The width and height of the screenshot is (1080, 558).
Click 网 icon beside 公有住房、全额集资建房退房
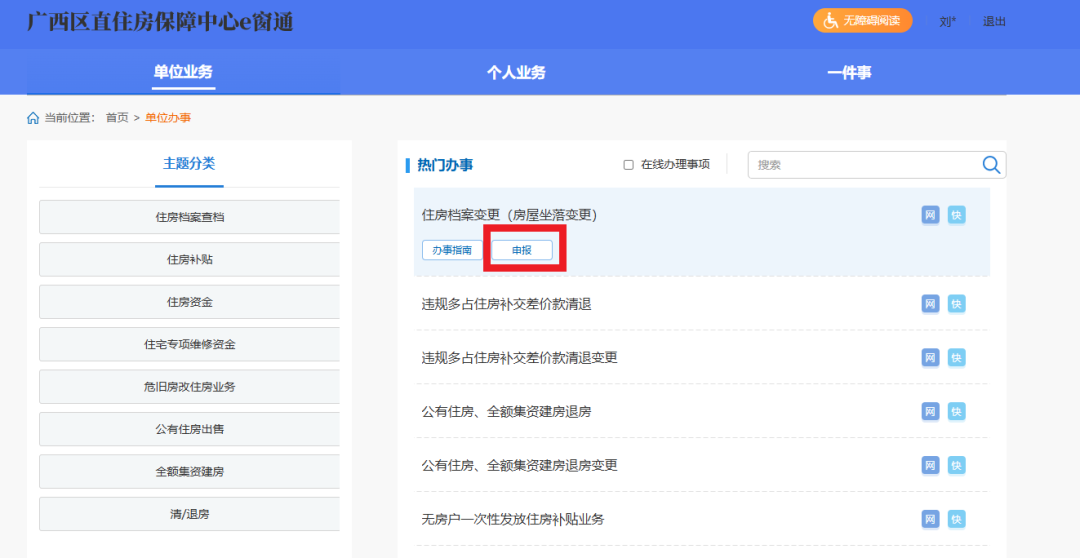click(930, 412)
